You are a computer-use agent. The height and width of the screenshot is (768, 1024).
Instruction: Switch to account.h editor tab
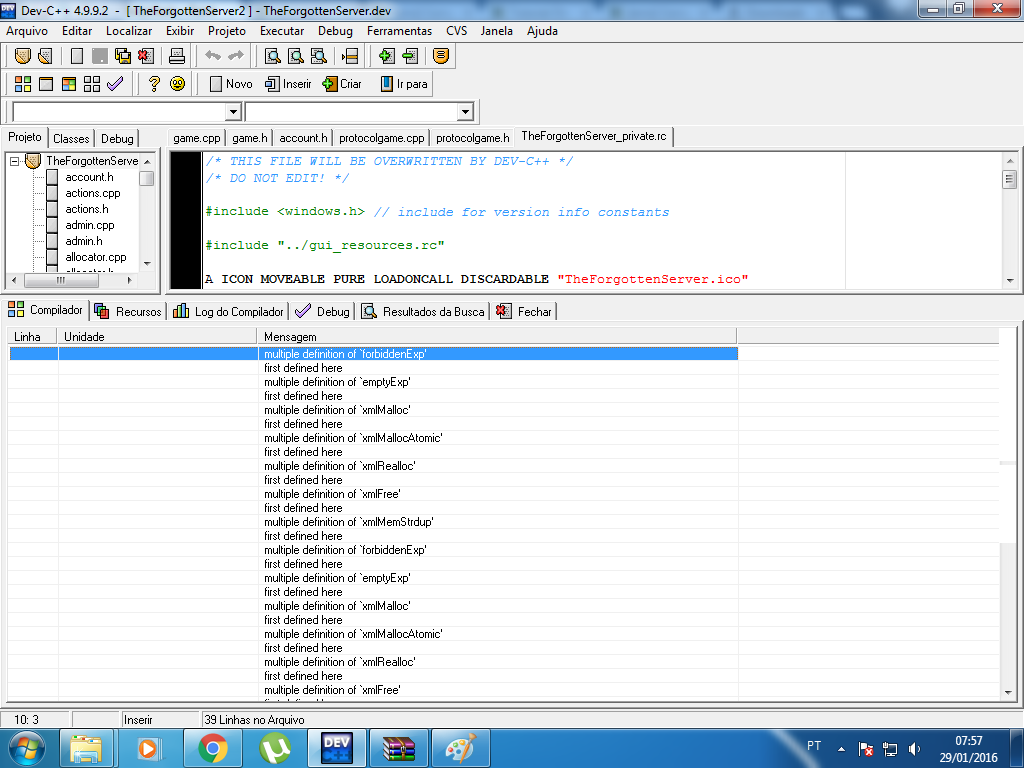coord(303,138)
